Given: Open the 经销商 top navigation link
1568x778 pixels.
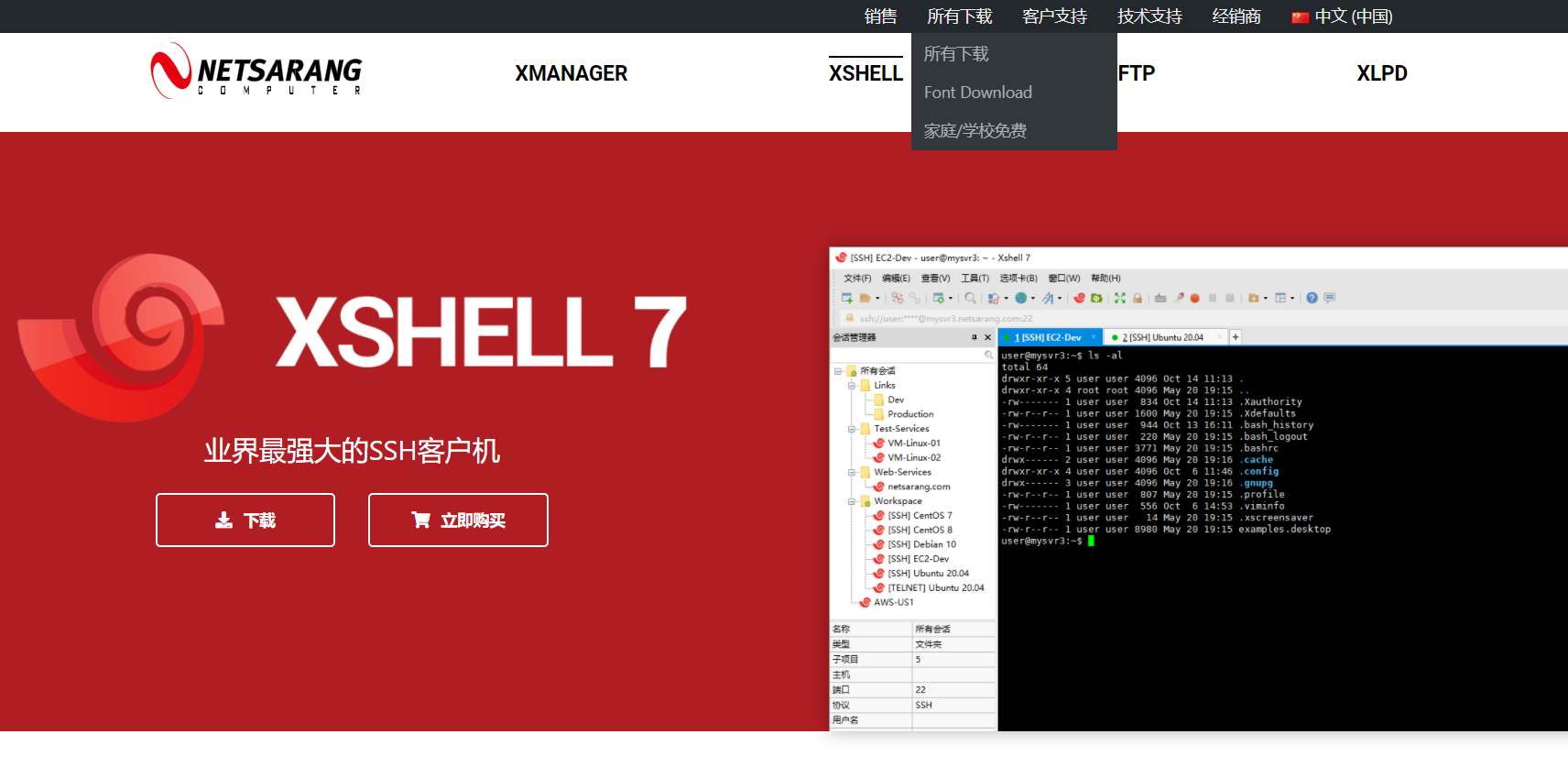Looking at the screenshot, I should tap(1236, 16).
